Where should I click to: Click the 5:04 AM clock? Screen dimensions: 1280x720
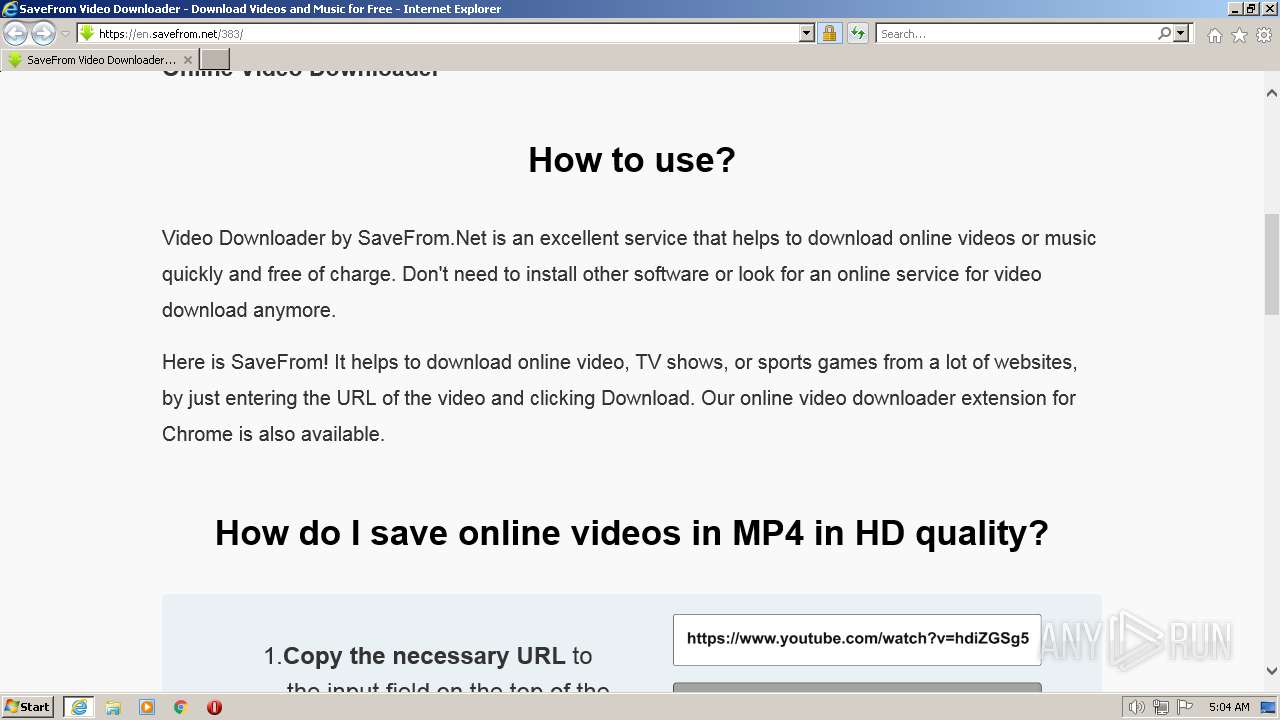point(1229,707)
